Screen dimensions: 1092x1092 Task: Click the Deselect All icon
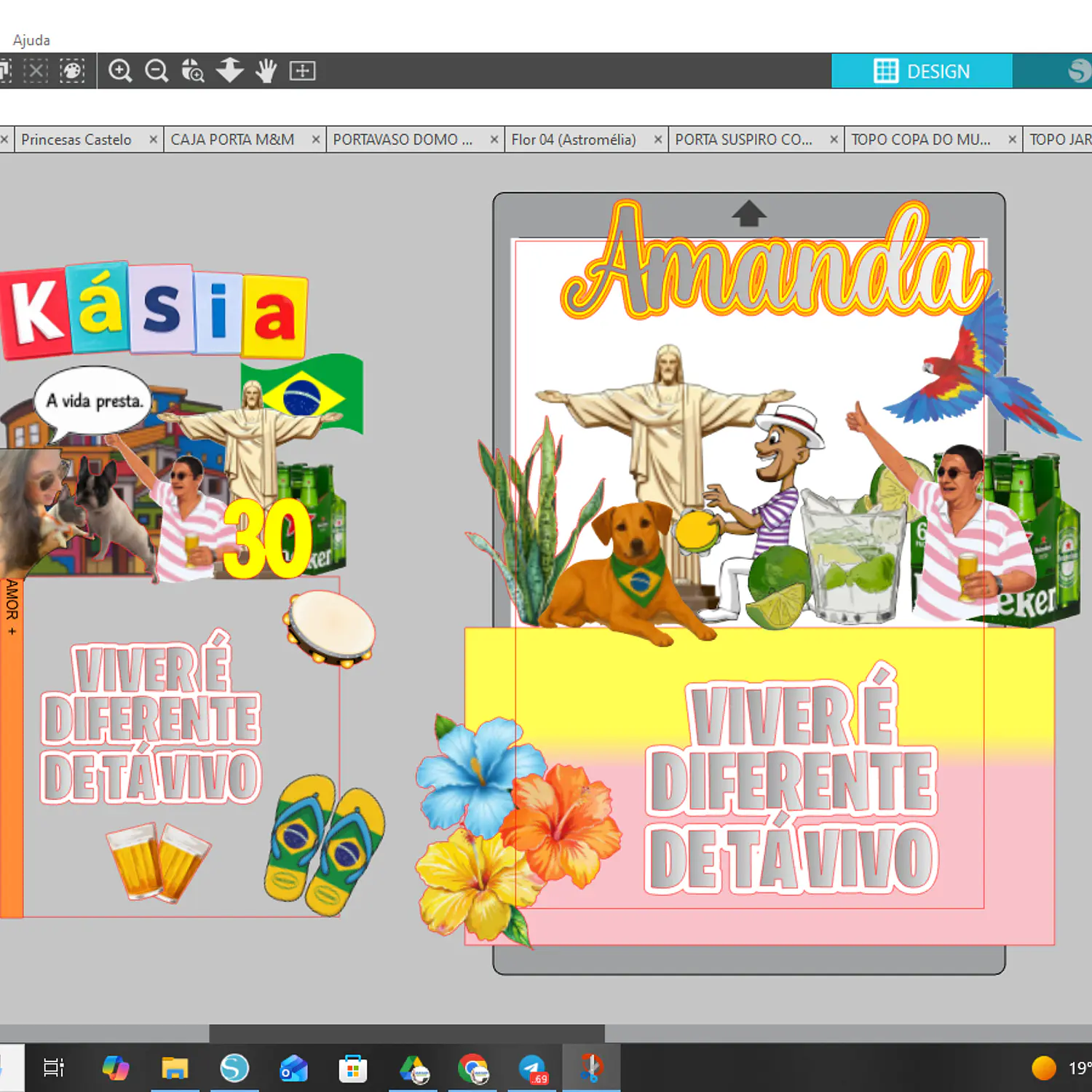(36, 71)
